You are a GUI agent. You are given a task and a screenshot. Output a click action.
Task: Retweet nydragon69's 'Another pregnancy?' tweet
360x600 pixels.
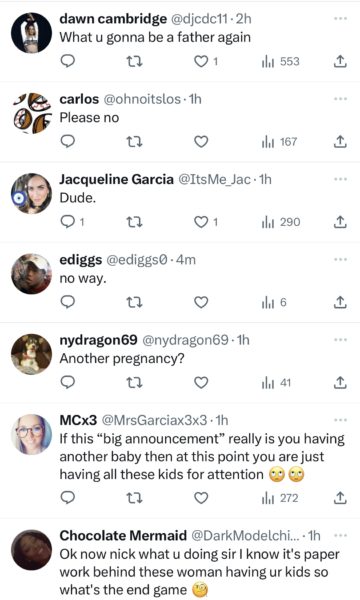(134, 383)
